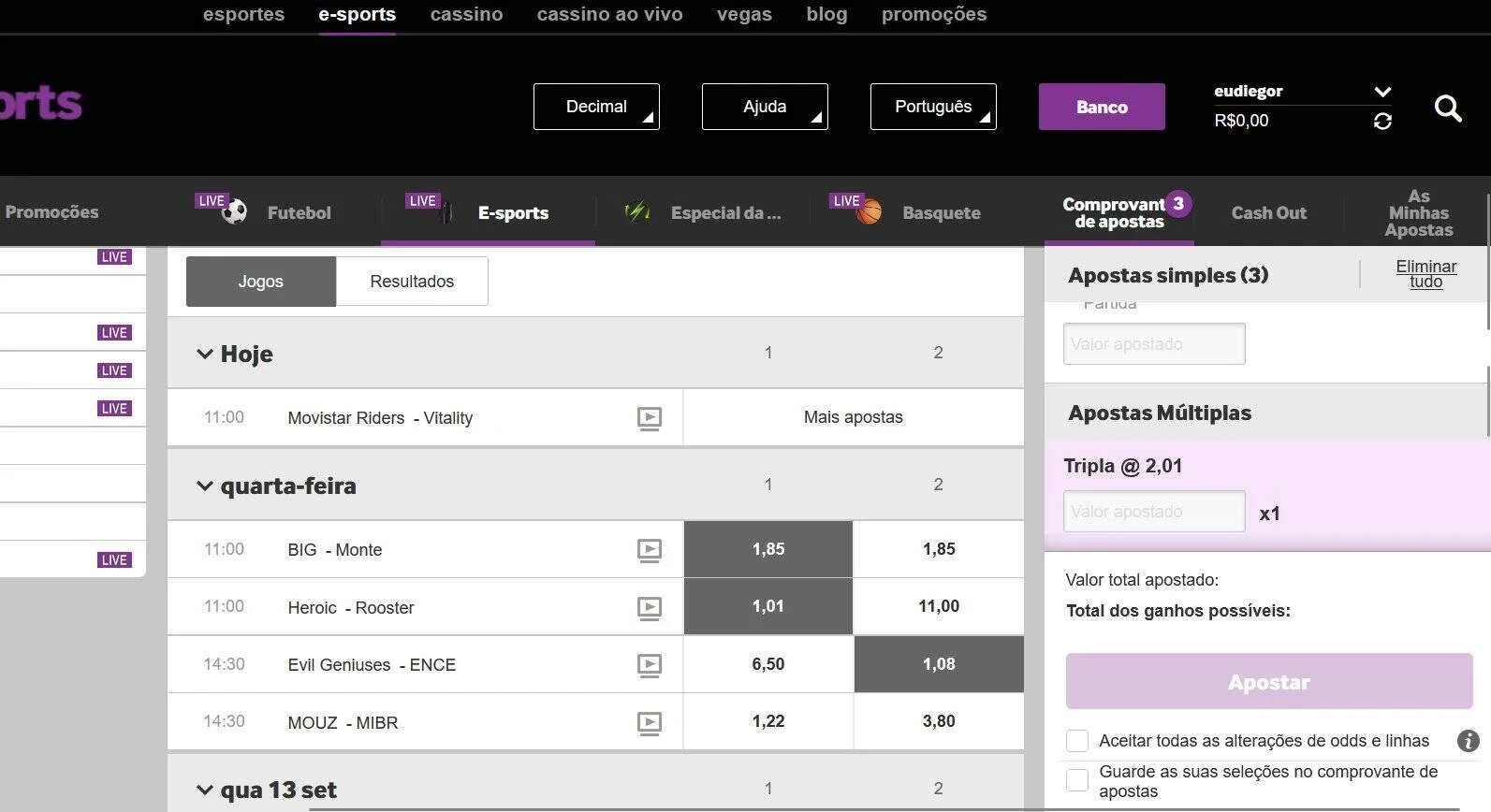Check save selections in bet slip option

click(1077, 780)
